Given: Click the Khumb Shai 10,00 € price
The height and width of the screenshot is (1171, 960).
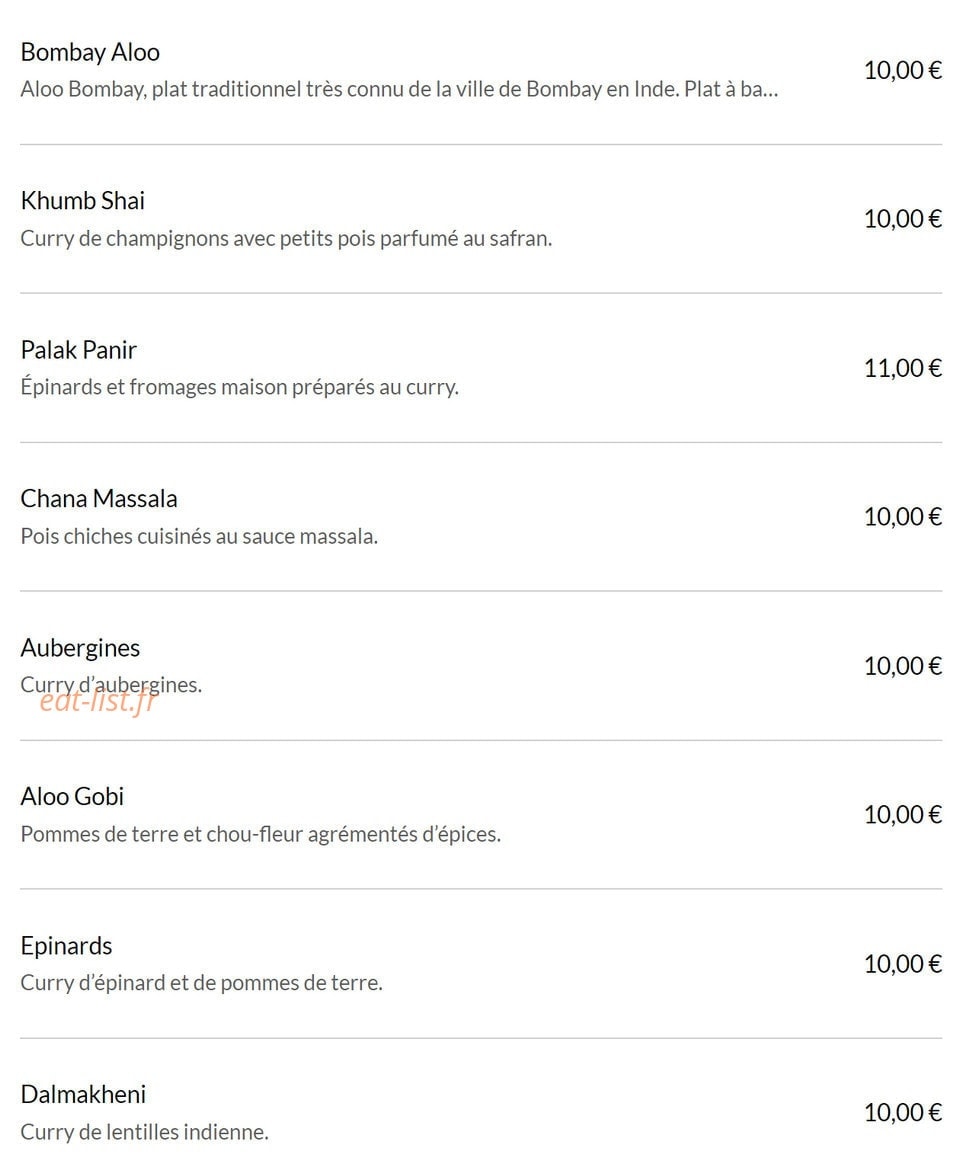Looking at the screenshot, I should (x=902, y=219).
